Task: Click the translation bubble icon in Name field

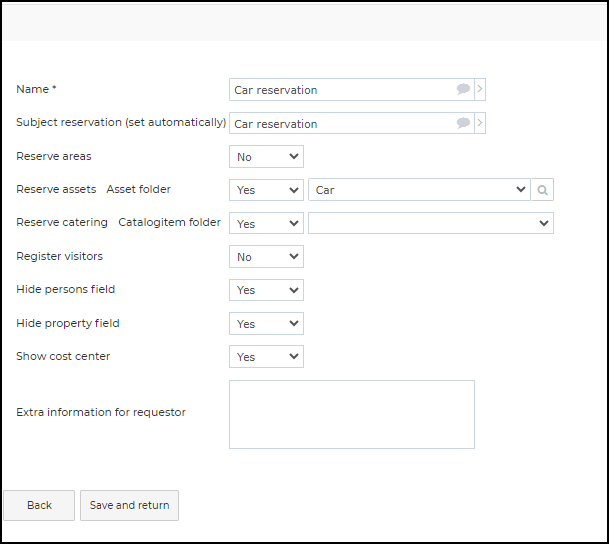Action: tap(463, 89)
